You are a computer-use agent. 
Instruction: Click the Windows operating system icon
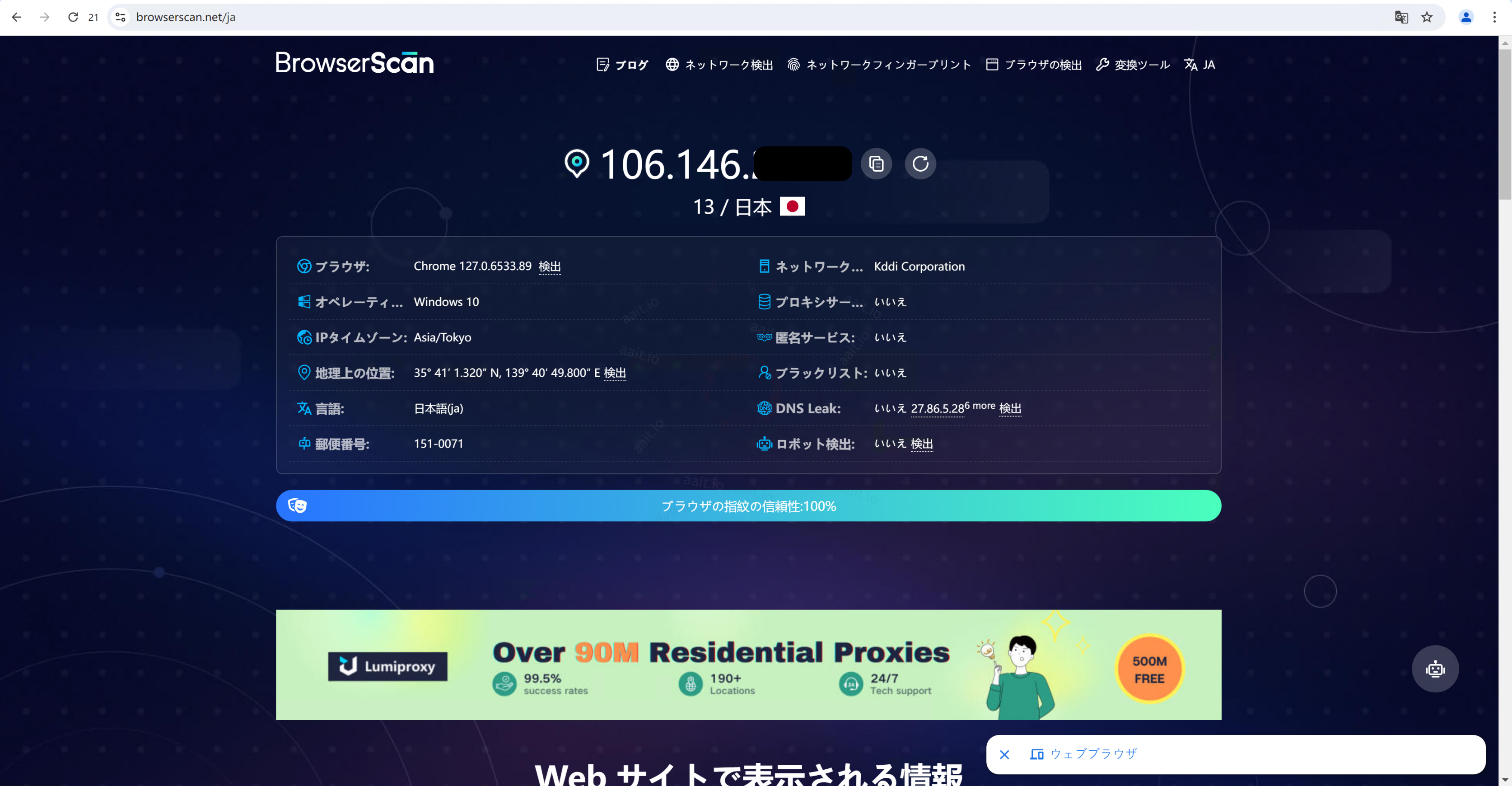[304, 302]
